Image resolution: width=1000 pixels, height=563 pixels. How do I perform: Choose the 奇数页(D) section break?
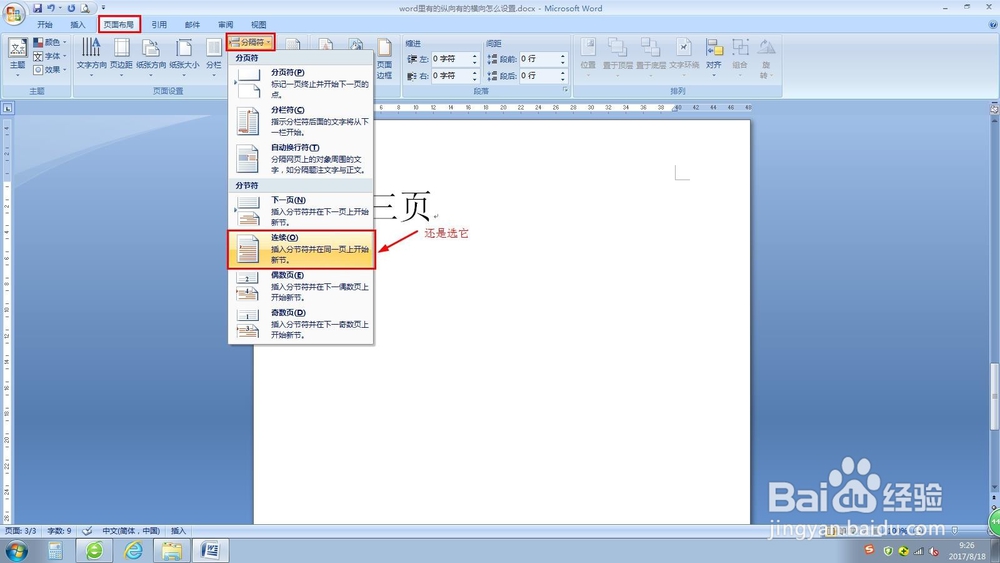click(x=301, y=324)
